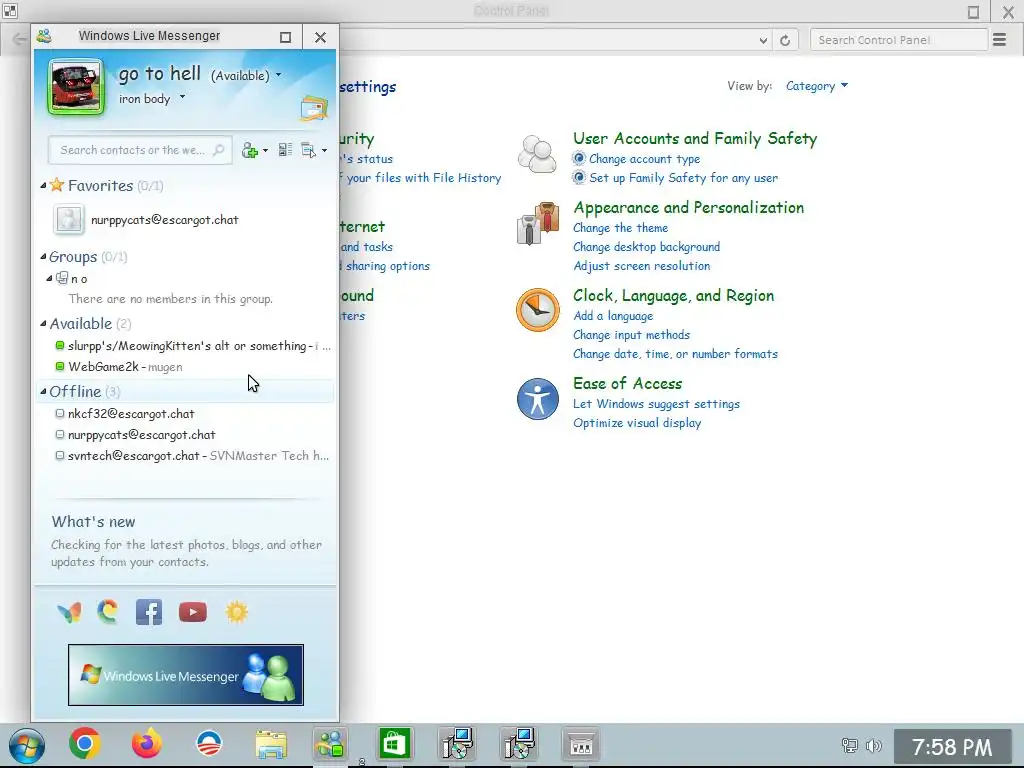Image resolution: width=1024 pixels, height=768 pixels.
Task: Click the go to hell profile picture
Action: coord(76,87)
